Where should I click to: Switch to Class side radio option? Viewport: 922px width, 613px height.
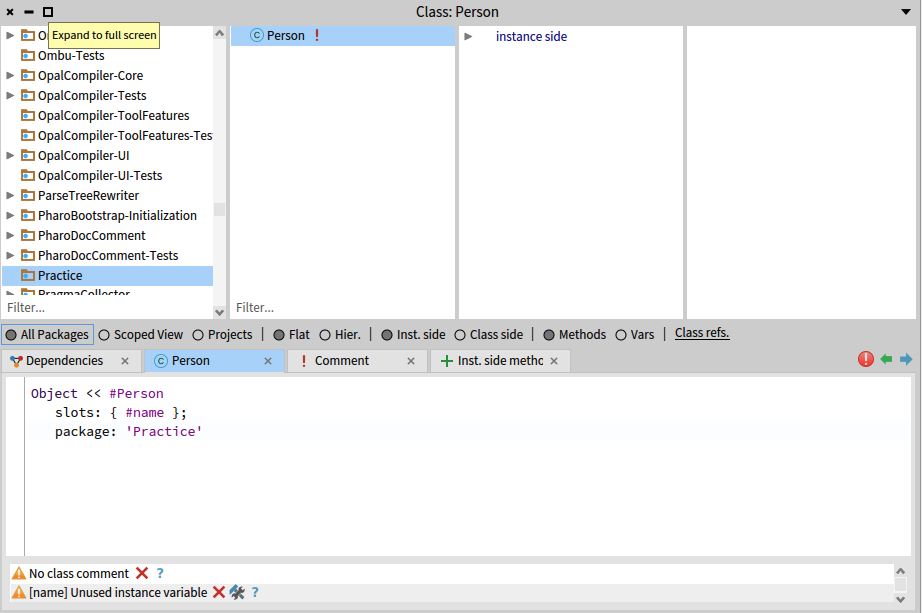pos(460,335)
